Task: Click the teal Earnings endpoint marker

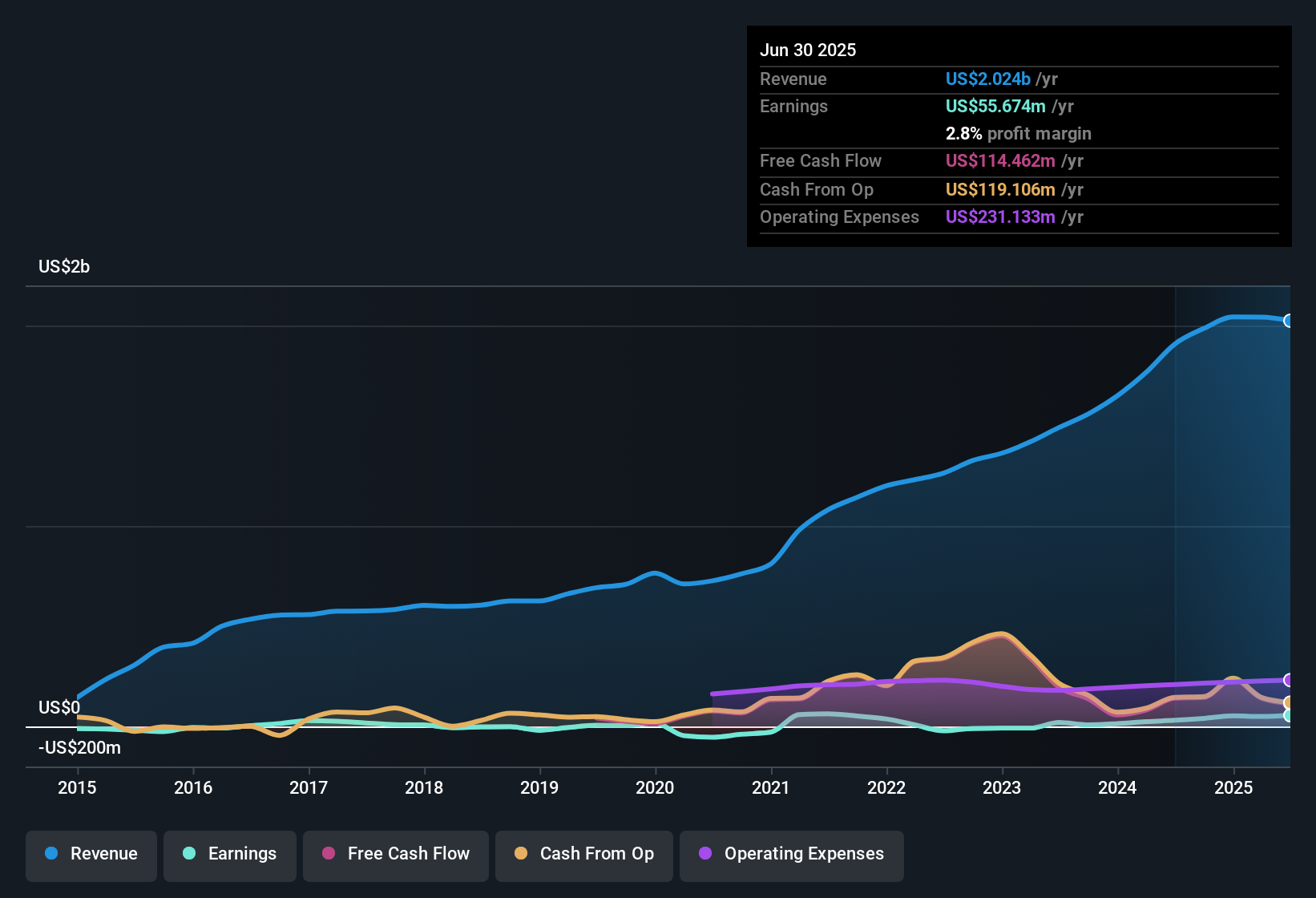Action: click(1289, 715)
